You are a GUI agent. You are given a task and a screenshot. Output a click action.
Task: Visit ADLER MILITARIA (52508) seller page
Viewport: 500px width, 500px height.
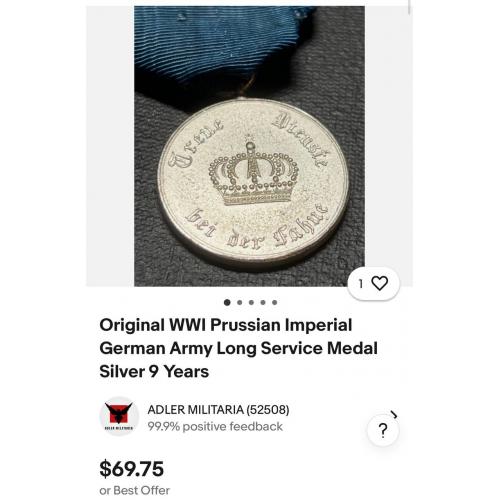tap(218, 409)
